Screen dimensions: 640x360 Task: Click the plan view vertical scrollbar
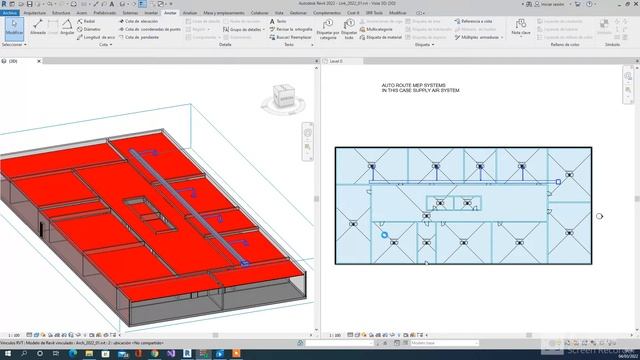[637, 198]
